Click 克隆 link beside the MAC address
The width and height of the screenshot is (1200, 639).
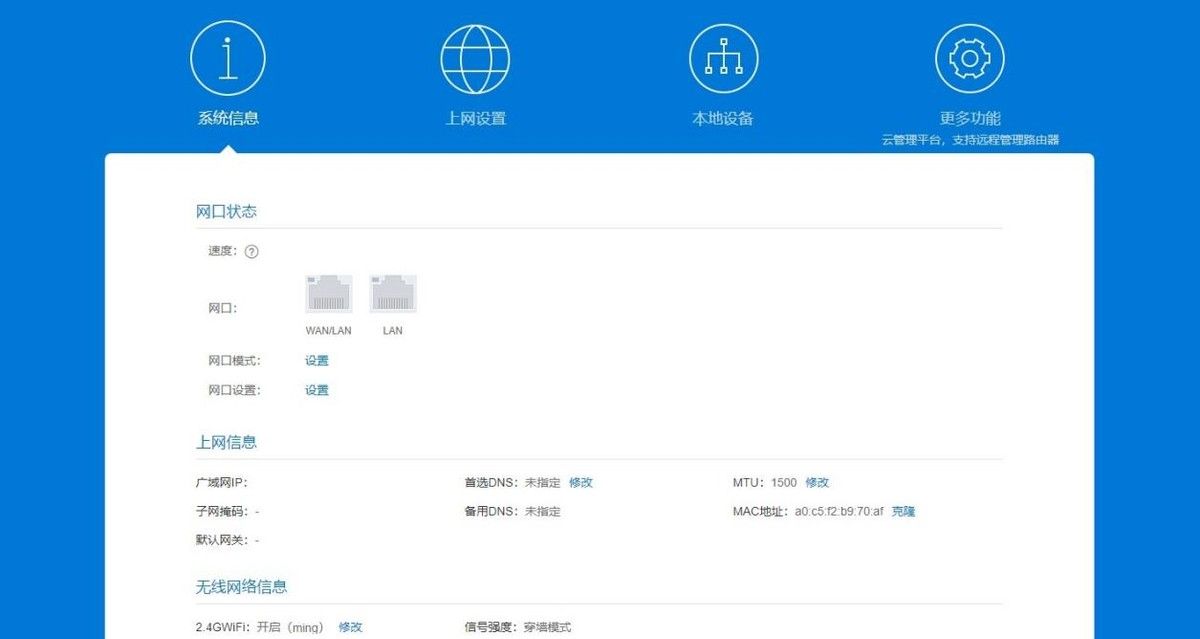coord(903,512)
